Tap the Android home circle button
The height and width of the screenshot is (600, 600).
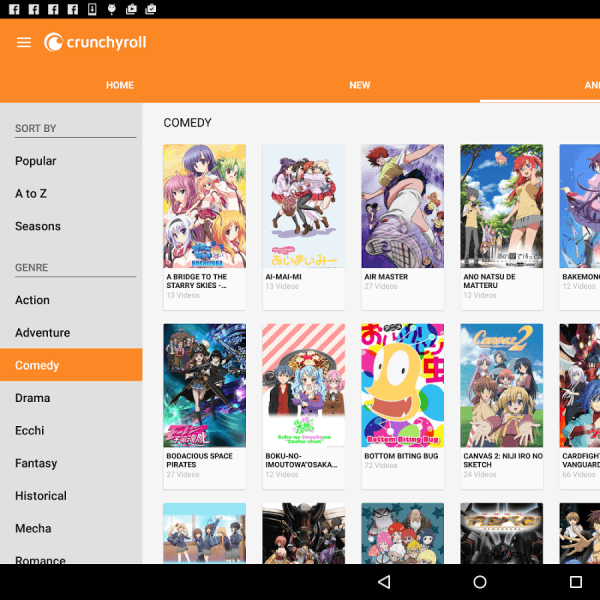pos(480,582)
